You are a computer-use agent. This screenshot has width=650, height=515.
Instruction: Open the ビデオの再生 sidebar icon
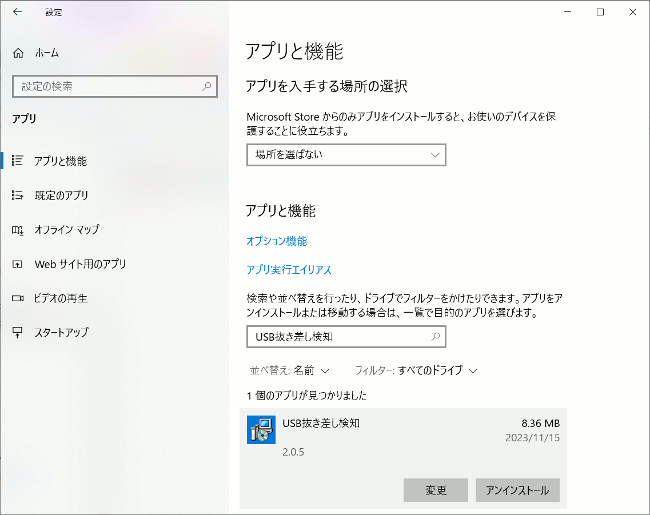pyautogui.click(x=17, y=298)
